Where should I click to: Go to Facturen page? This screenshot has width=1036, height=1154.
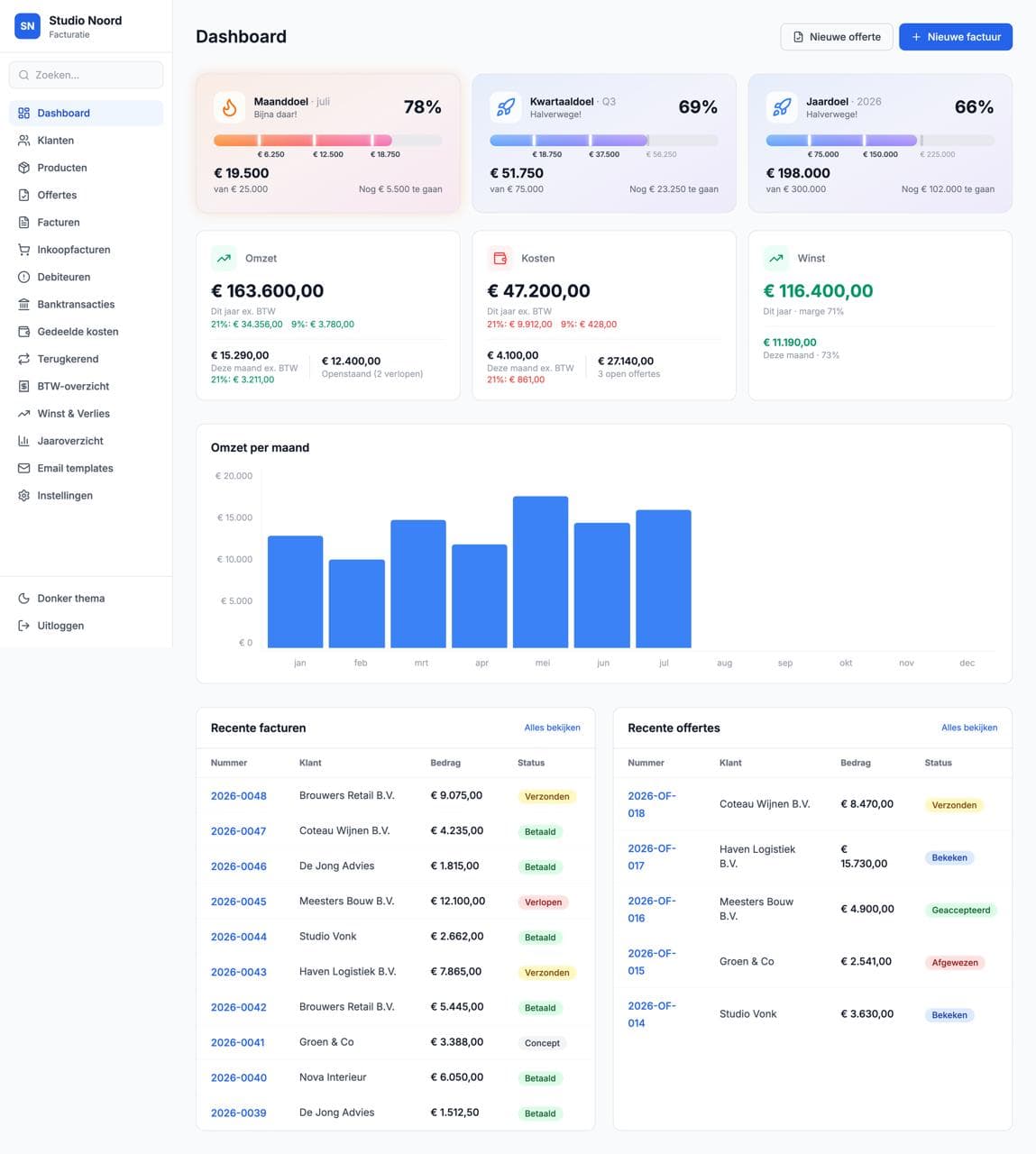point(87,223)
